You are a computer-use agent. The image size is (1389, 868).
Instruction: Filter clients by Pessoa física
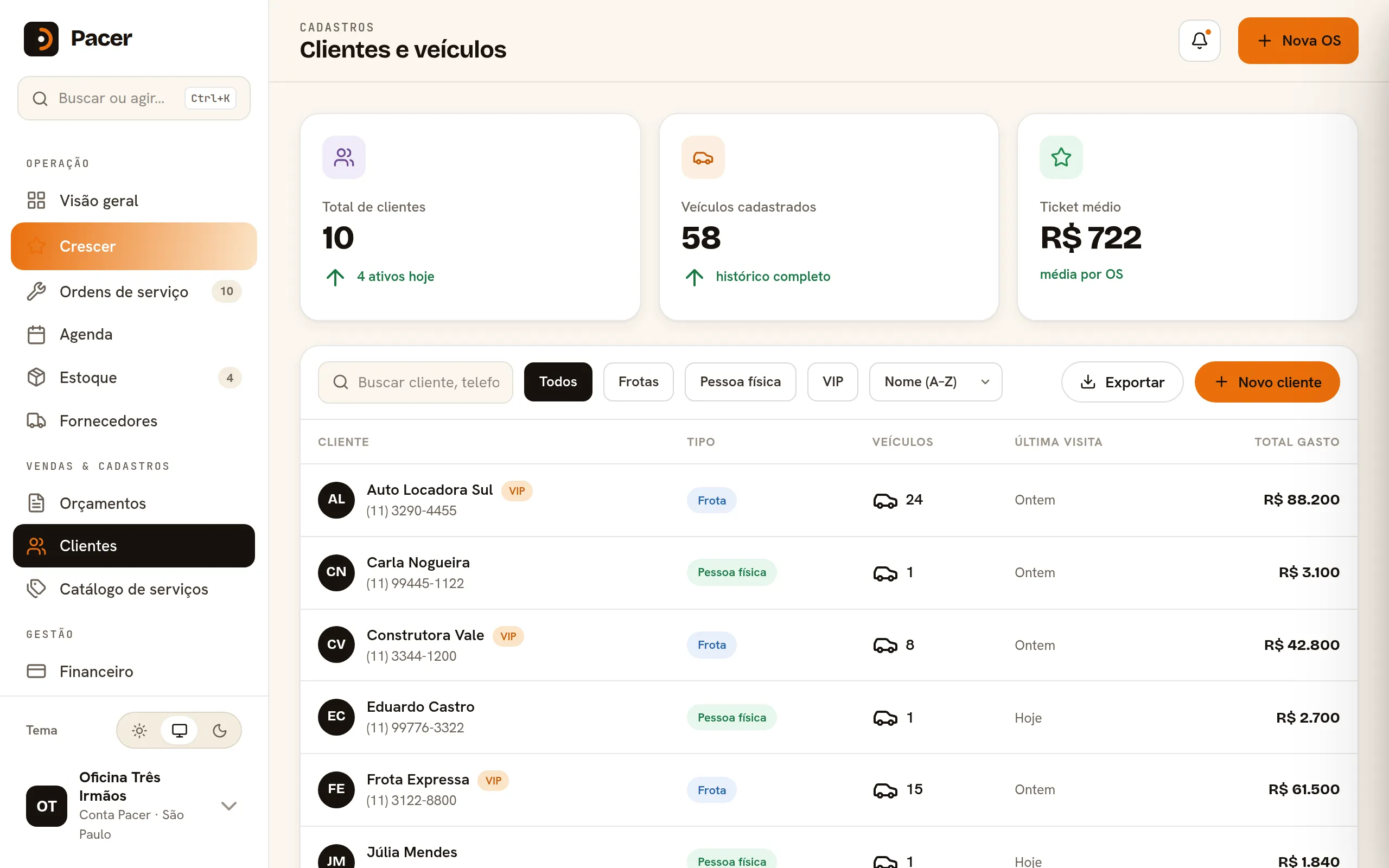[740, 382]
